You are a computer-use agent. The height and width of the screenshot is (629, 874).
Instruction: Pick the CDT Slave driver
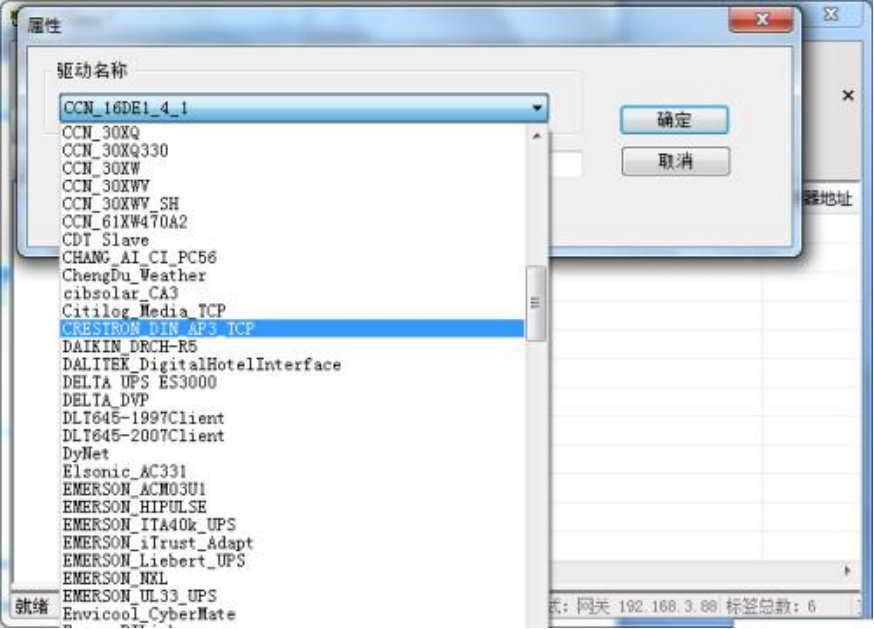tap(292, 240)
